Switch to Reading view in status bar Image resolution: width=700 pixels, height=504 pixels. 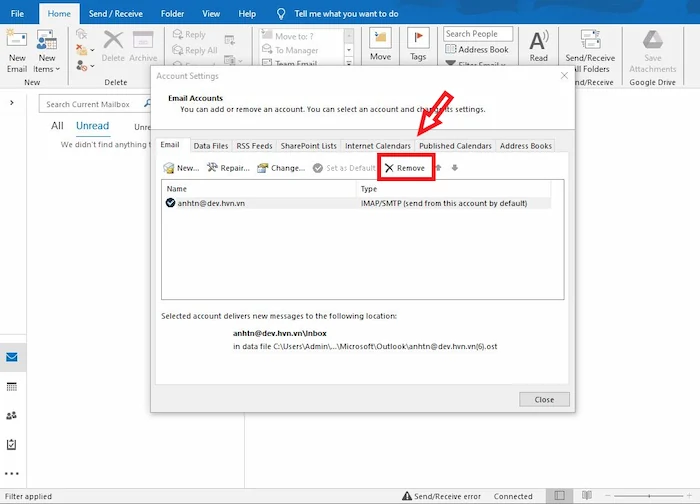pyautogui.click(x=587, y=496)
